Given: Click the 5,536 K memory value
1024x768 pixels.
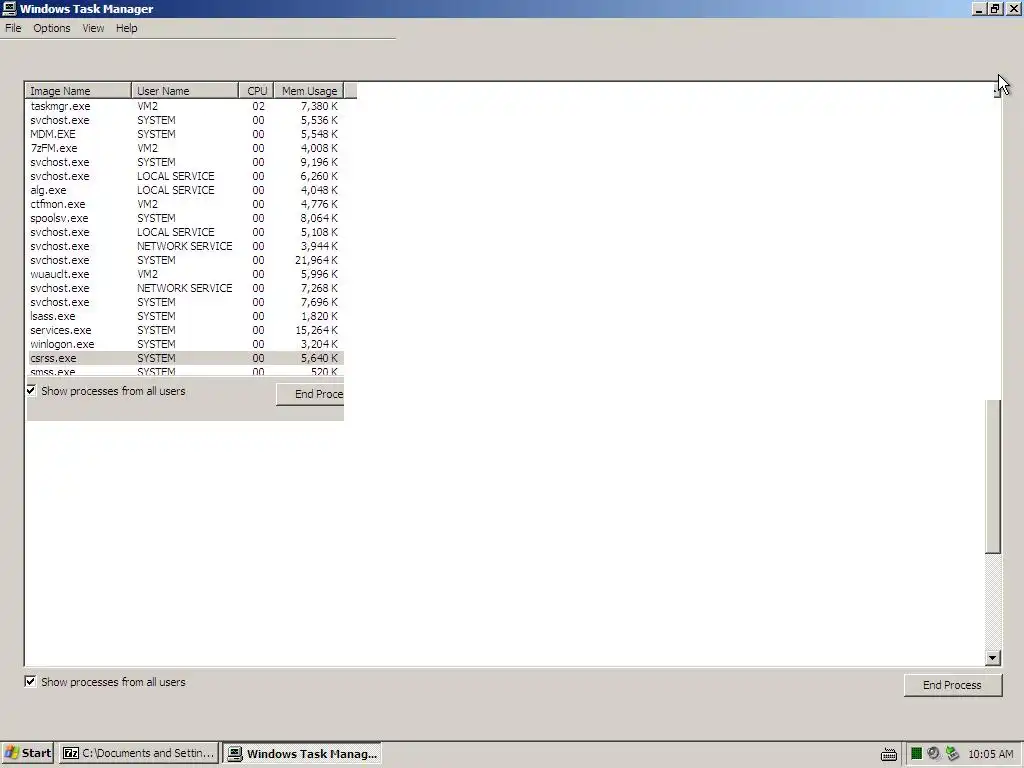Looking at the screenshot, I should click(319, 120).
